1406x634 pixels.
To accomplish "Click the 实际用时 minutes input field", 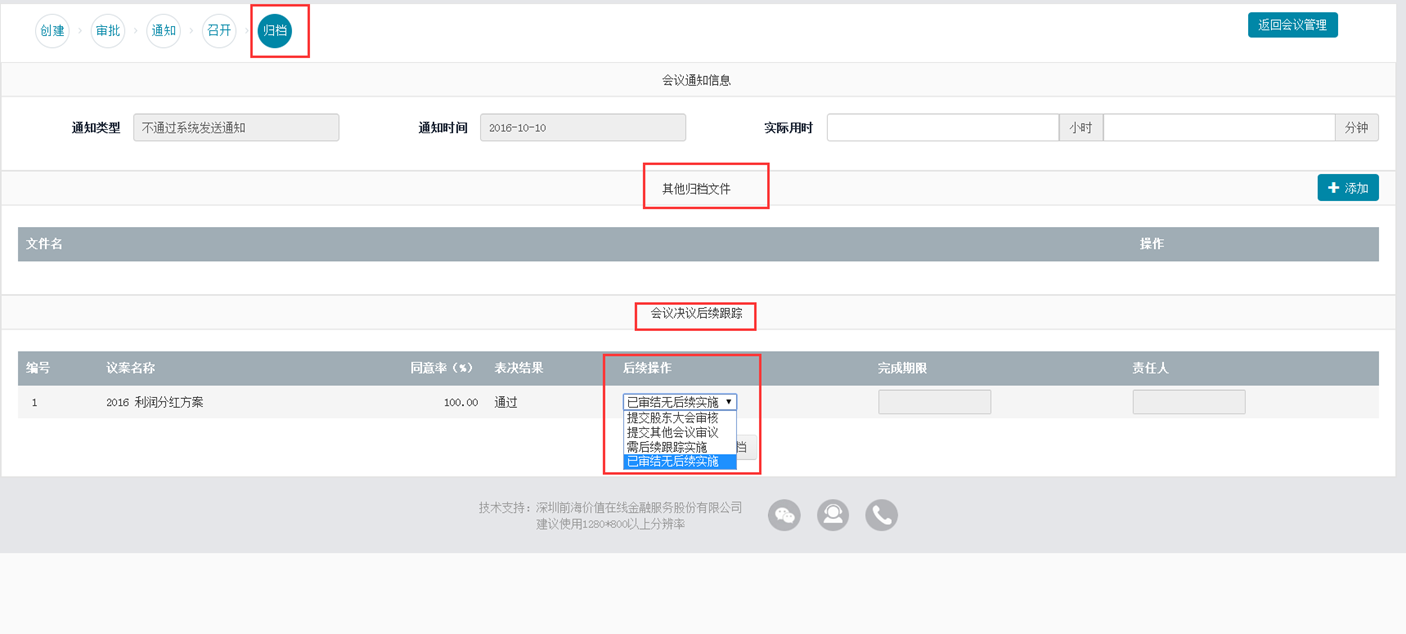I will click(x=1219, y=128).
